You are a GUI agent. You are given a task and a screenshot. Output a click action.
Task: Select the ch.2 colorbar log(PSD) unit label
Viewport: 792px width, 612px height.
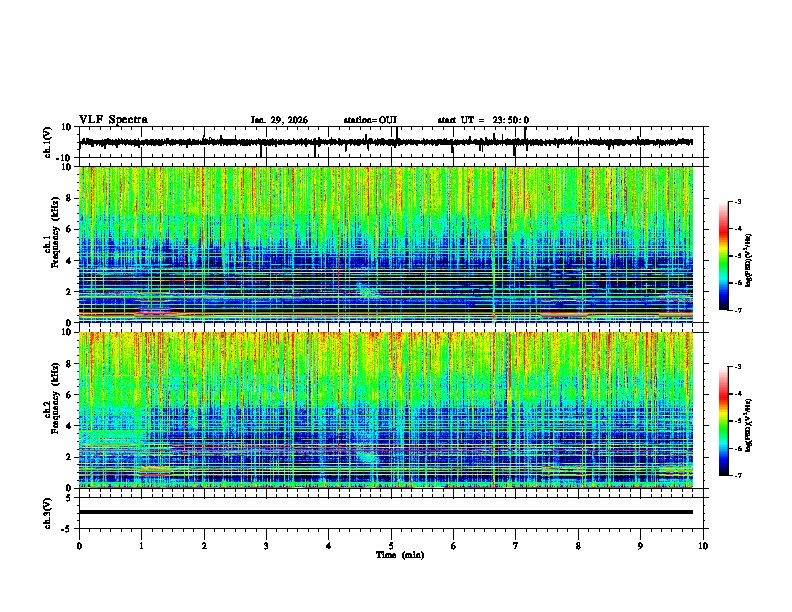[x=749, y=425]
